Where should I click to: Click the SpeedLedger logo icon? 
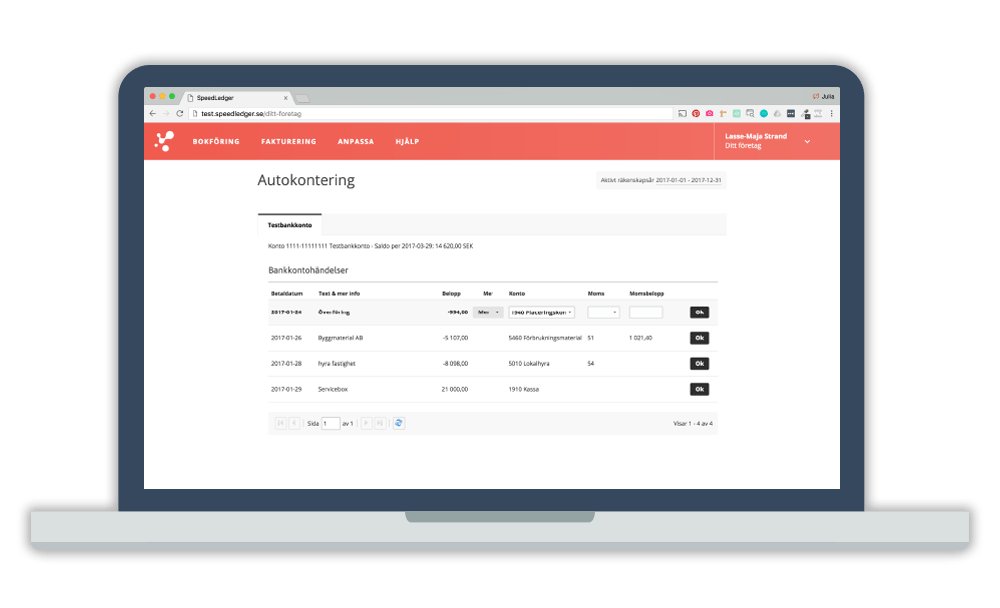tap(164, 142)
